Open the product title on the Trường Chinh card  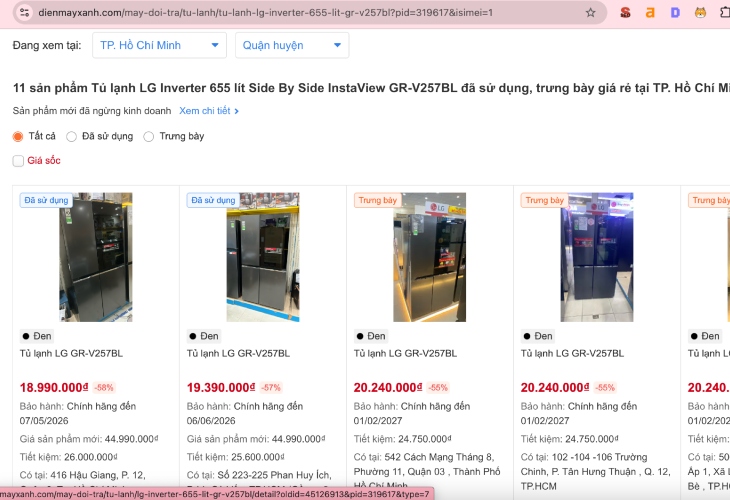572,353
